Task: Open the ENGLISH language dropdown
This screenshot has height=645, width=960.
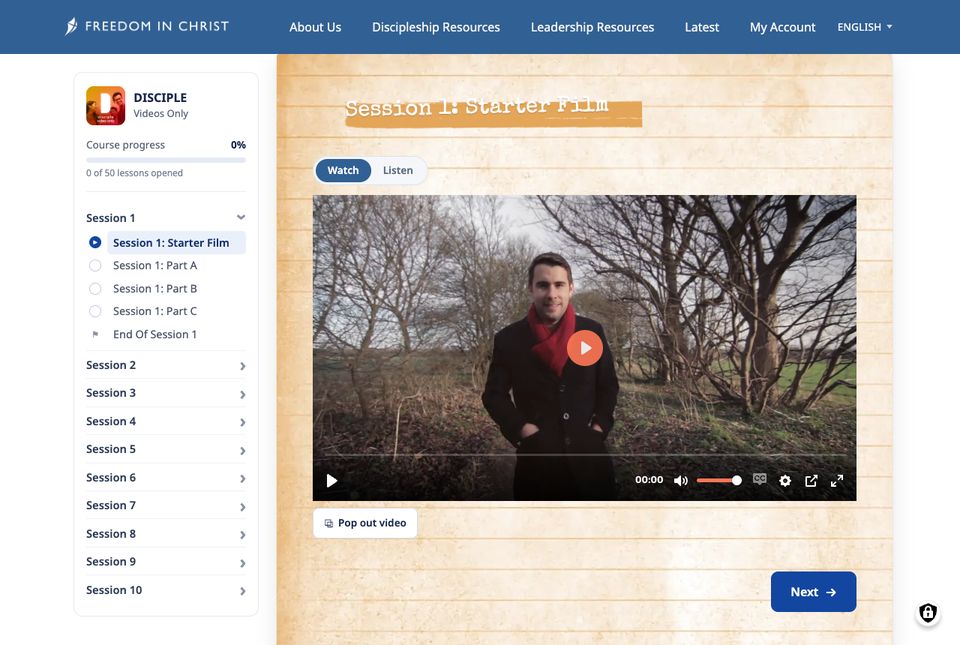Action: pos(864,27)
